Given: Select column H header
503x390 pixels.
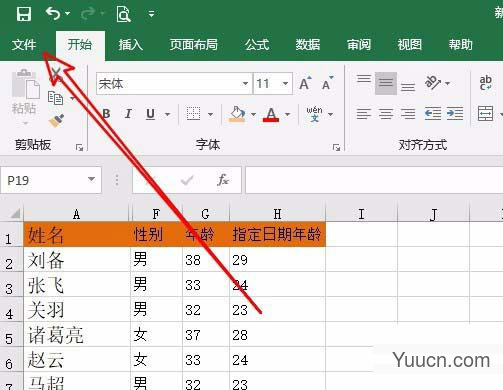Looking at the screenshot, I should pyautogui.click(x=277, y=214).
